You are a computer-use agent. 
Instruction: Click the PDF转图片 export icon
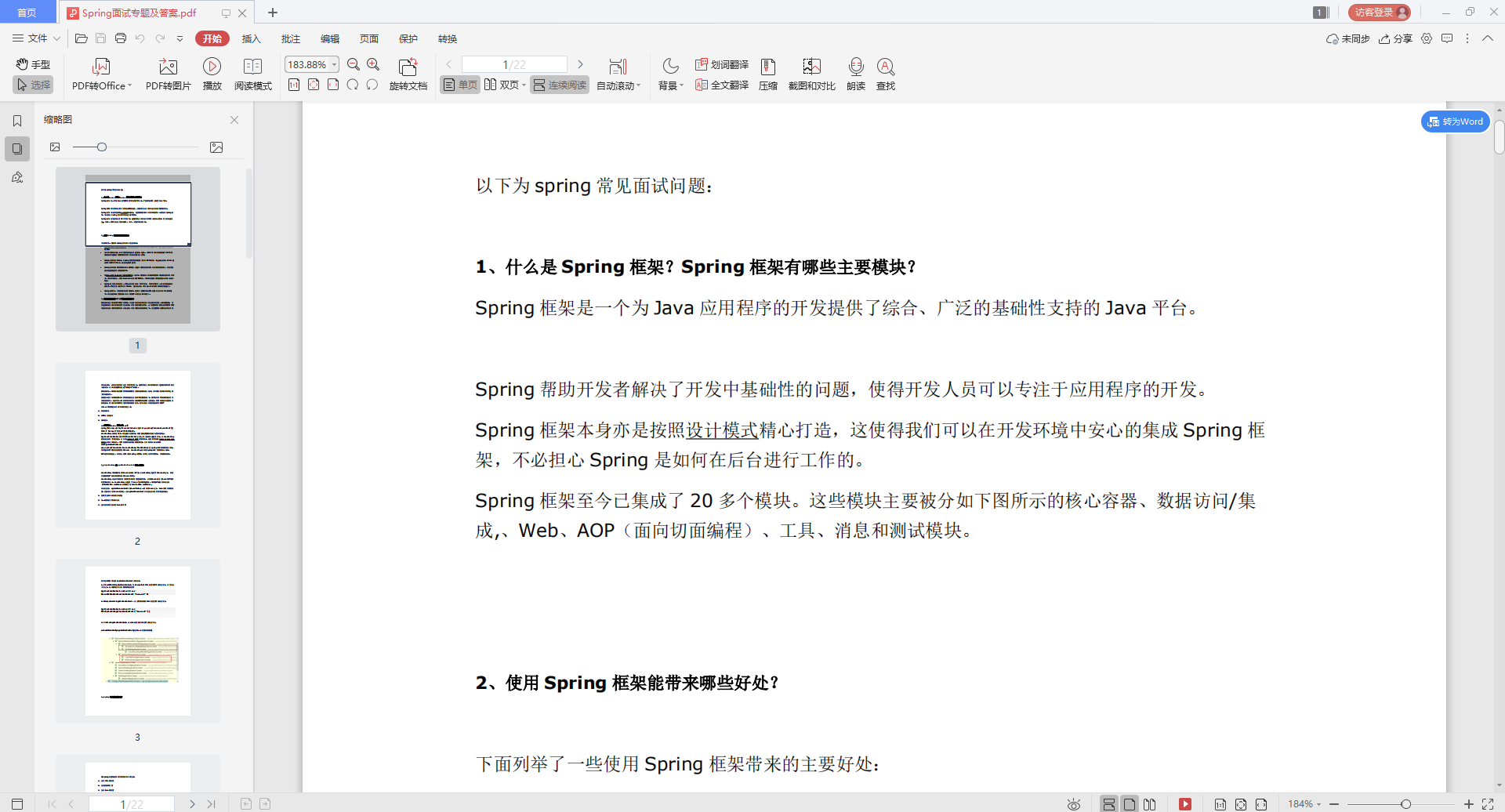click(x=168, y=73)
